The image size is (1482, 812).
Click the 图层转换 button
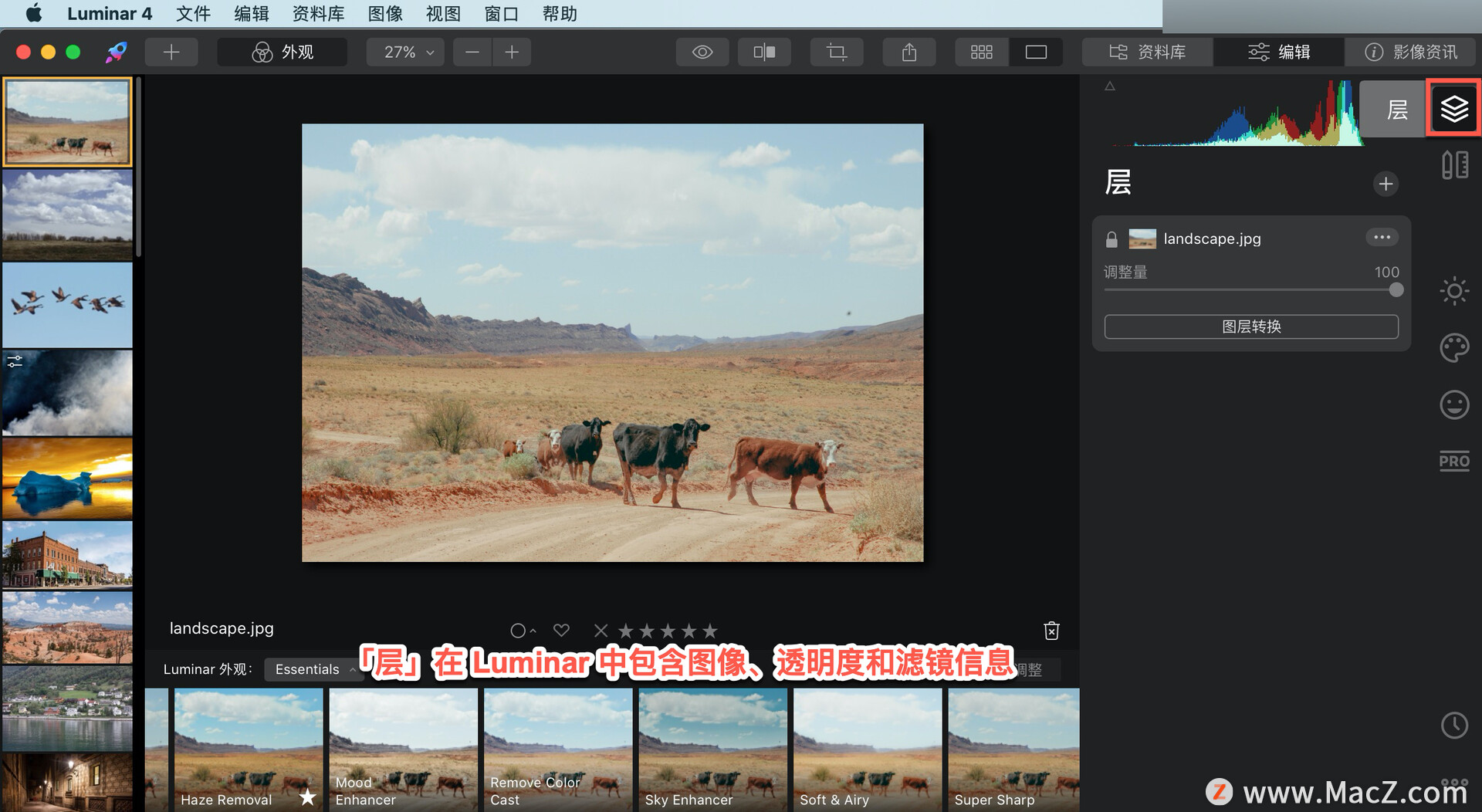pyautogui.click(x=1251, y=326)
